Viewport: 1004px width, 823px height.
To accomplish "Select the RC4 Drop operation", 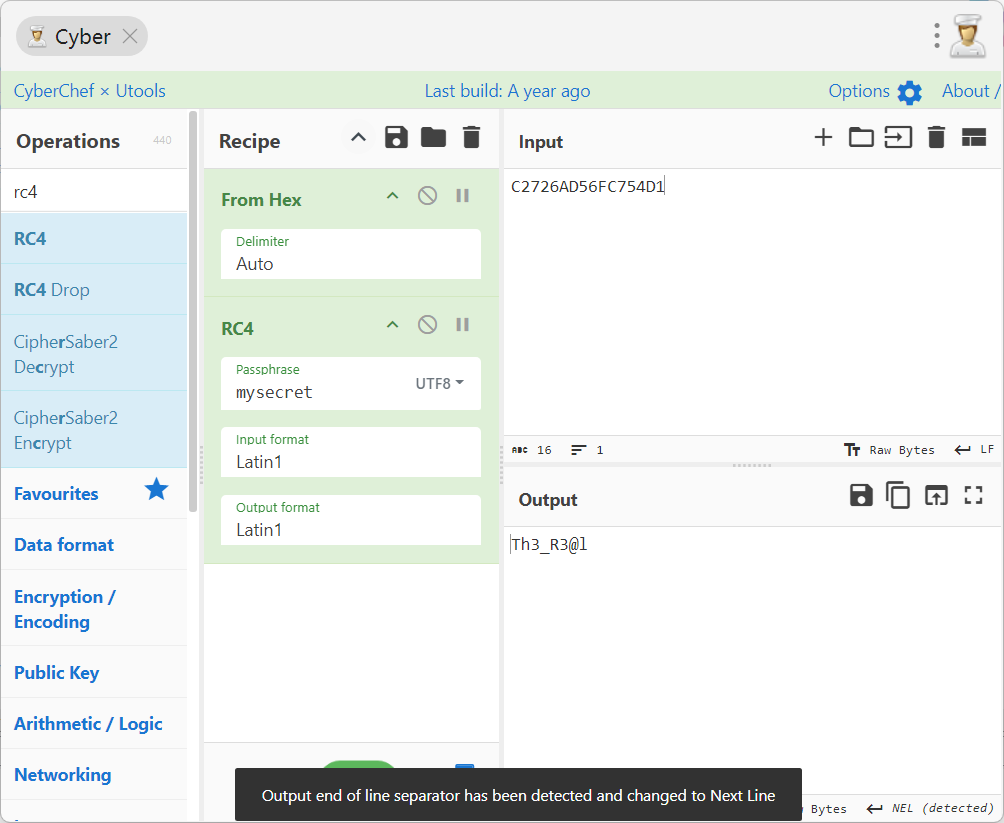I will [x=94, y=289].
